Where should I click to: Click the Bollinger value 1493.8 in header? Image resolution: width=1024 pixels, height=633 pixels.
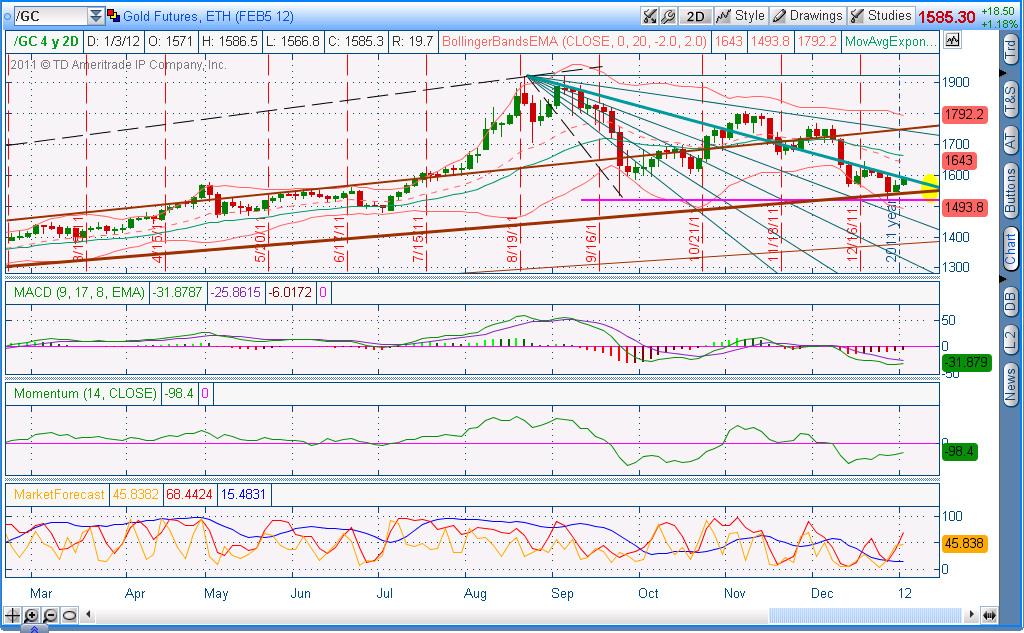coord(771,41)
